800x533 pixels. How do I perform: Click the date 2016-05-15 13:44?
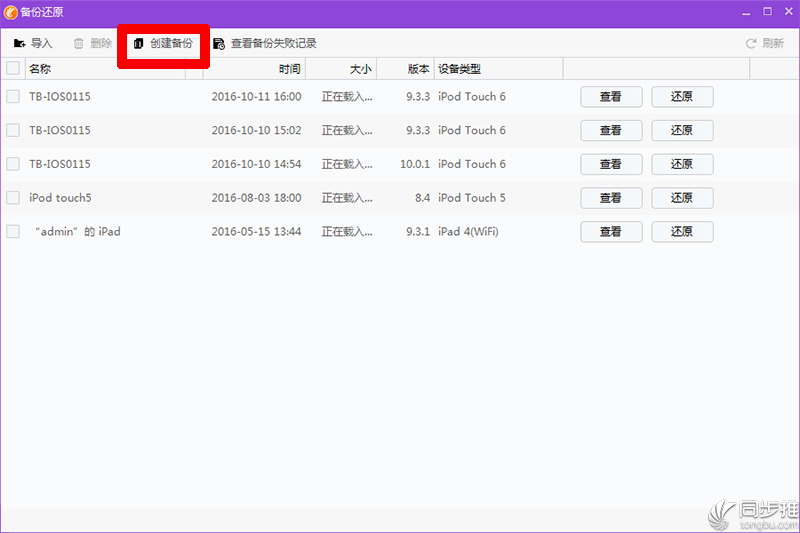coord(256,231)
